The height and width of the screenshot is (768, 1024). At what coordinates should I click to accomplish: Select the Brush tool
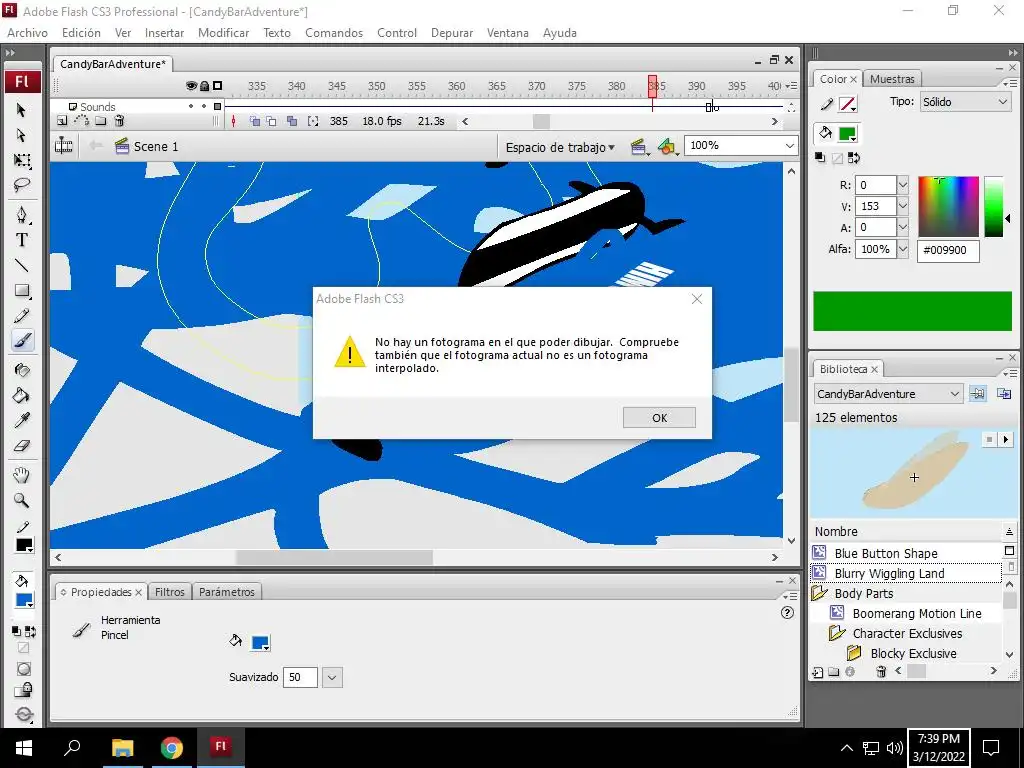pos(21,340)
